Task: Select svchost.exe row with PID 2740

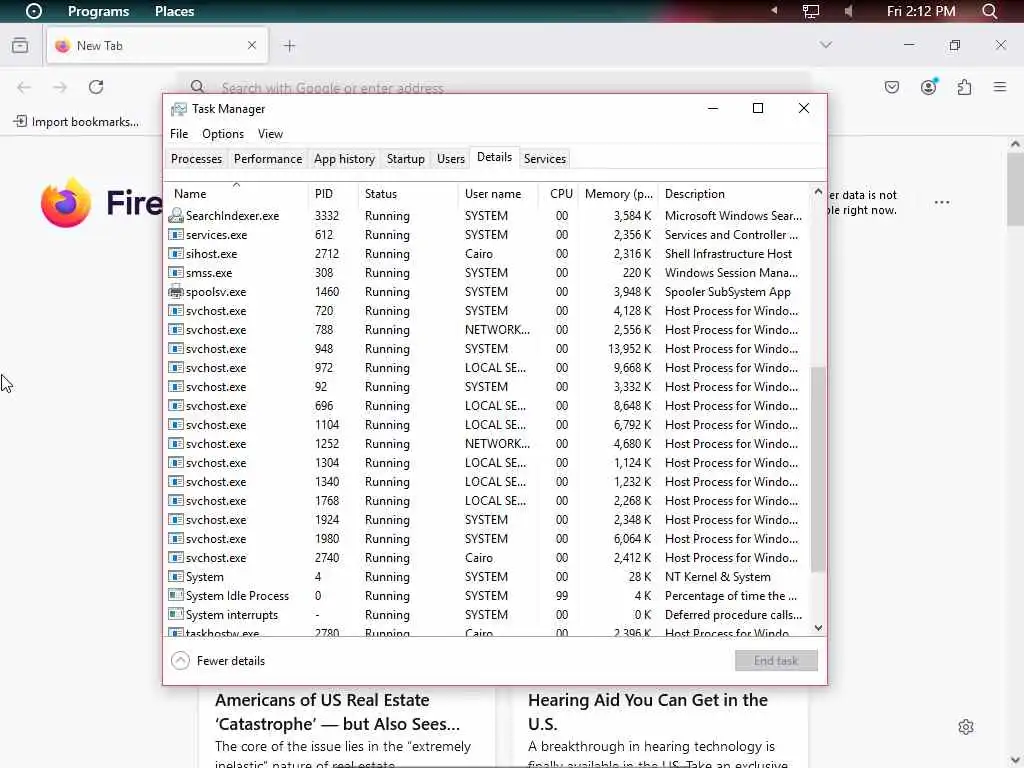Action: pos(487,558)
